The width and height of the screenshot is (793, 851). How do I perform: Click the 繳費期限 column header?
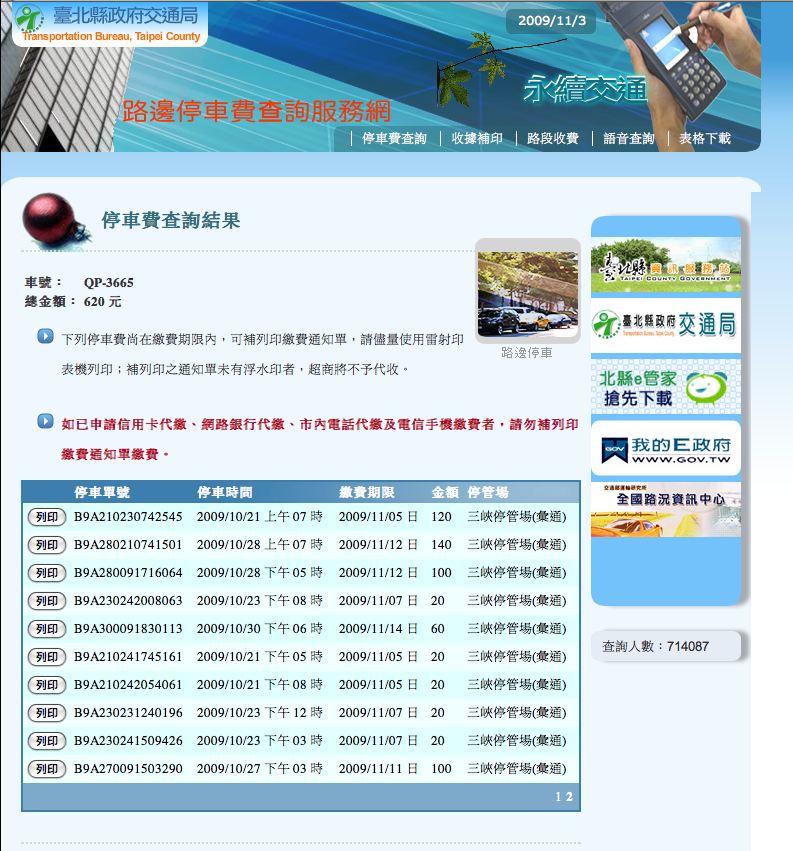click(367, 492)
